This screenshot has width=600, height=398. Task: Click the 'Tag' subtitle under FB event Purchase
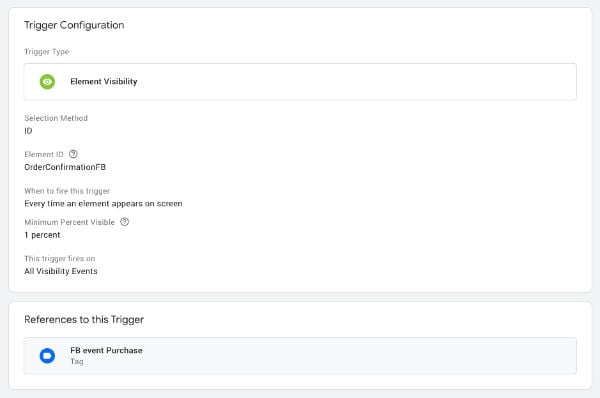[x=77, y=361]
